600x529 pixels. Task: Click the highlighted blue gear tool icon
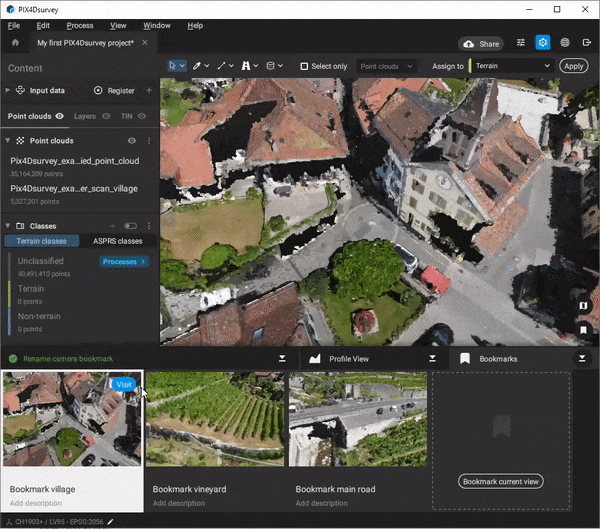click(x=543, y=42)
